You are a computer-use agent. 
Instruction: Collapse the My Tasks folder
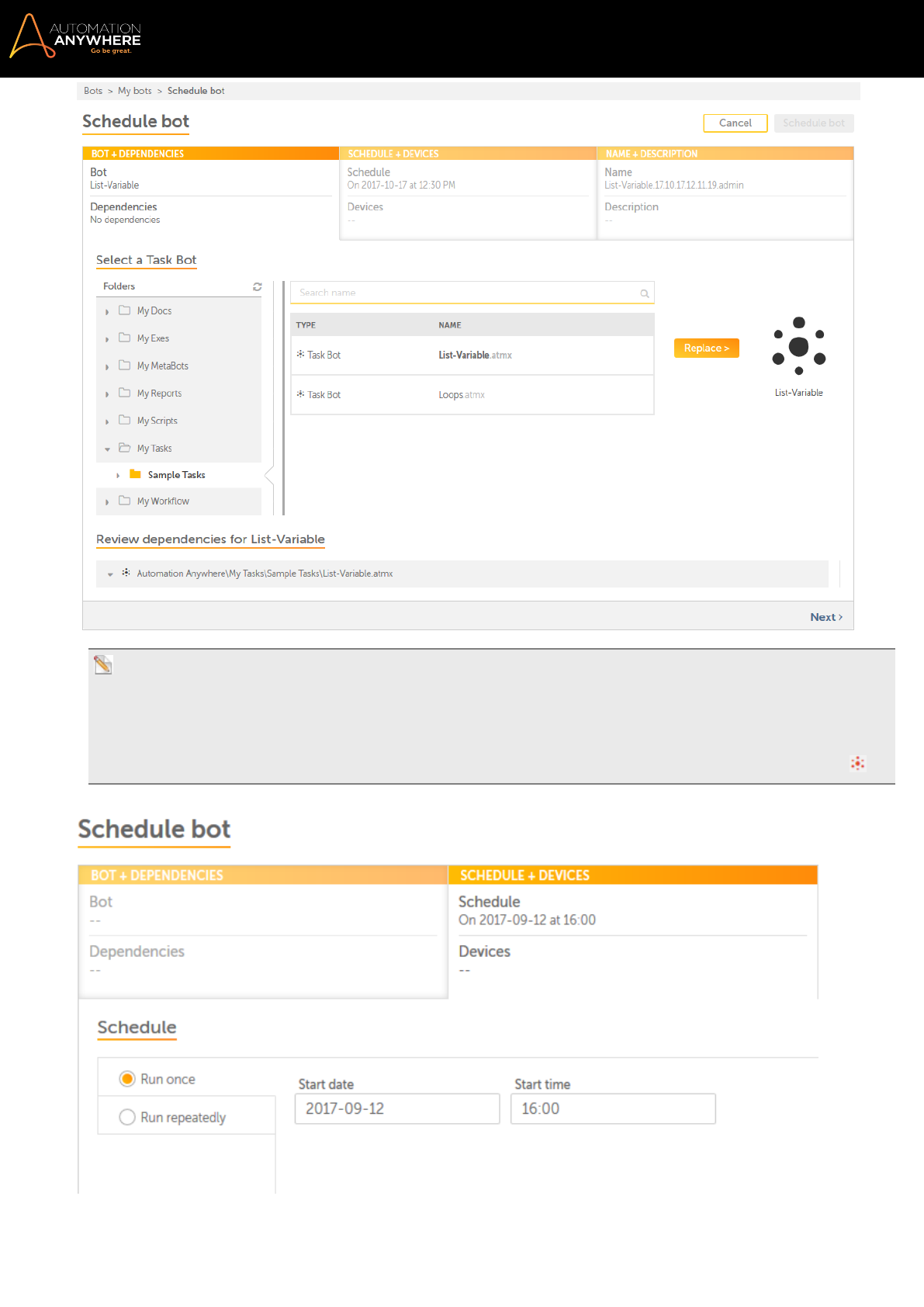pyautogui.click(x=107, y=449)
